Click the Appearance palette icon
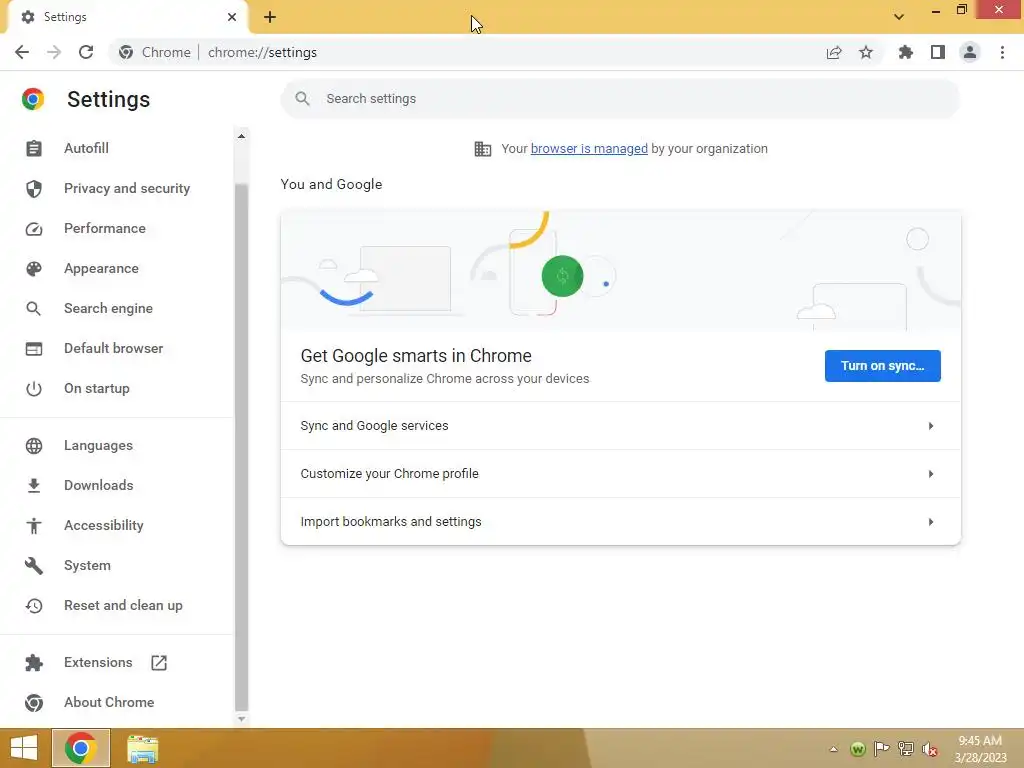The image size is (1024, 768). (x=34, y=268)
